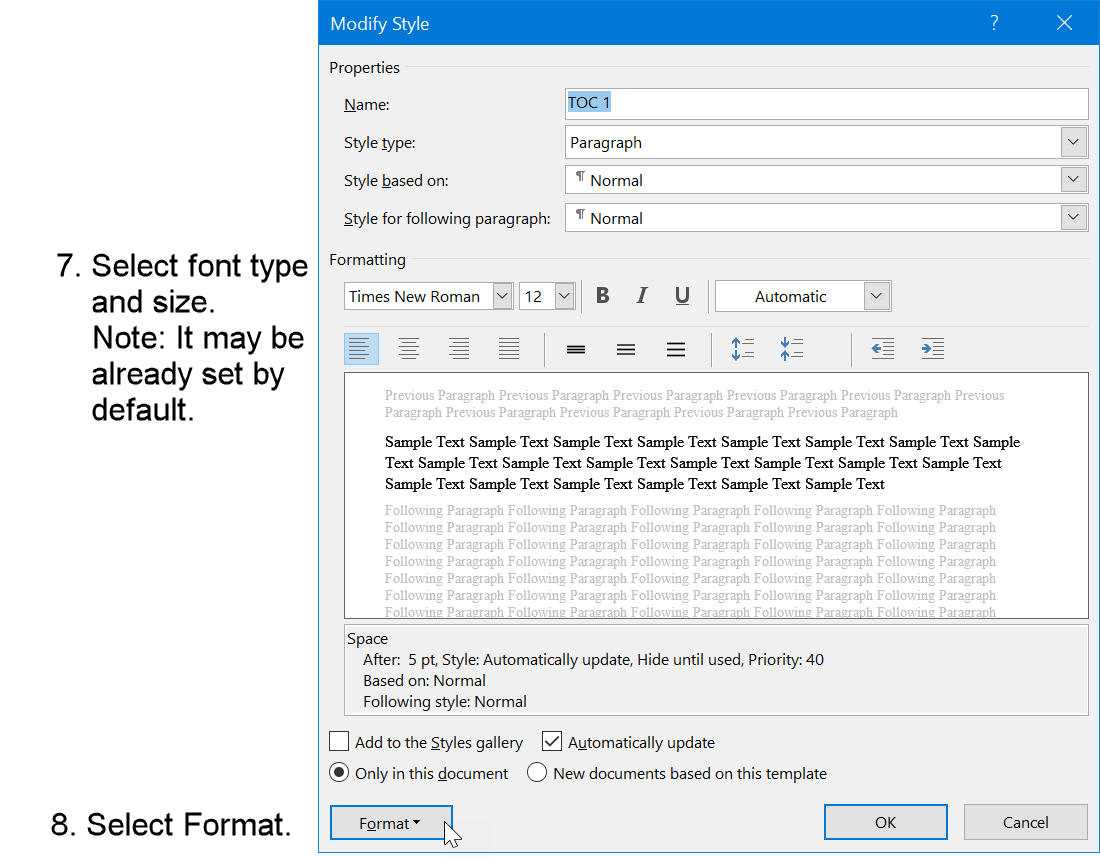Apply italic formatting to the style
This screenshot has width=1100, height=857.
pos(641,295)
